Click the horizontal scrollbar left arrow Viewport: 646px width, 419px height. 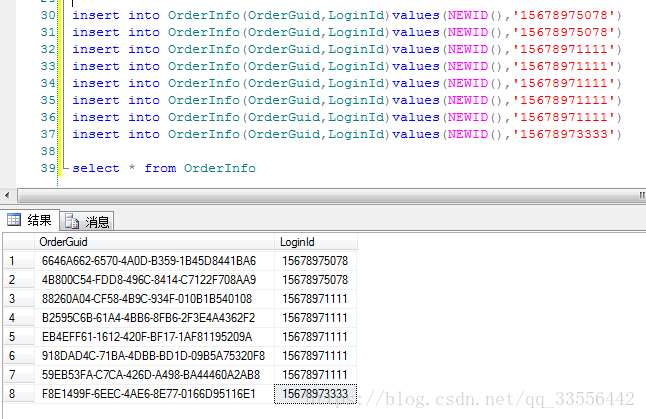(7, 195)
